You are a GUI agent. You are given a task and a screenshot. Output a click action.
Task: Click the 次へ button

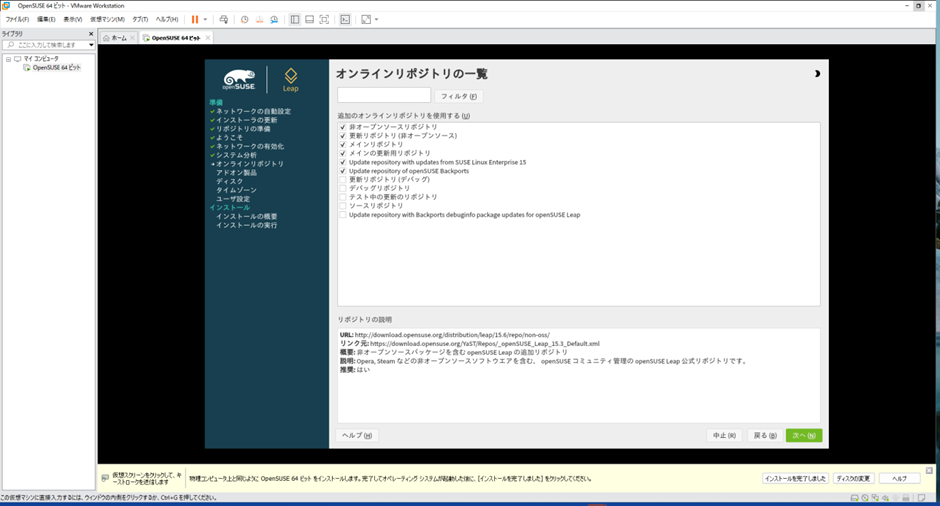point(803,435)
